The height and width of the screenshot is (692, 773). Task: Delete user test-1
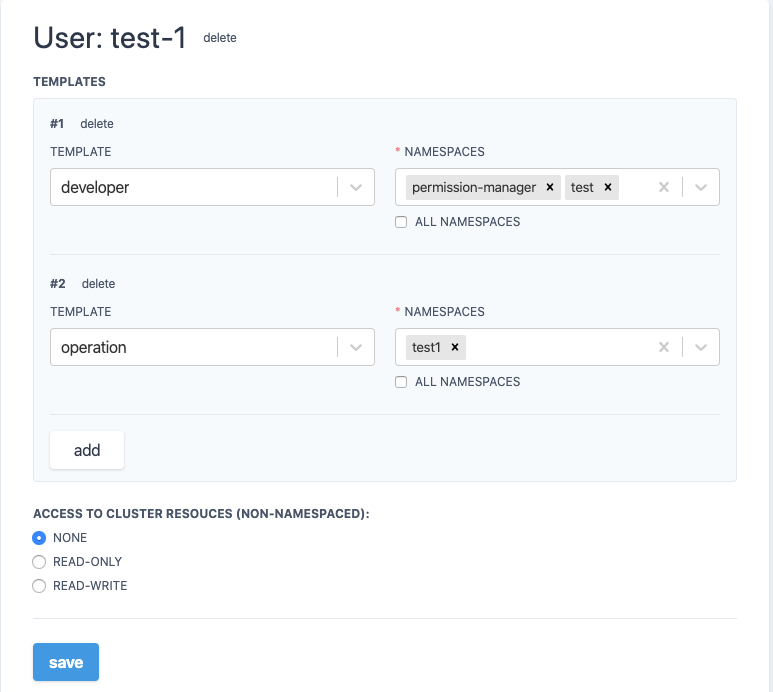[x=220, y=38]
